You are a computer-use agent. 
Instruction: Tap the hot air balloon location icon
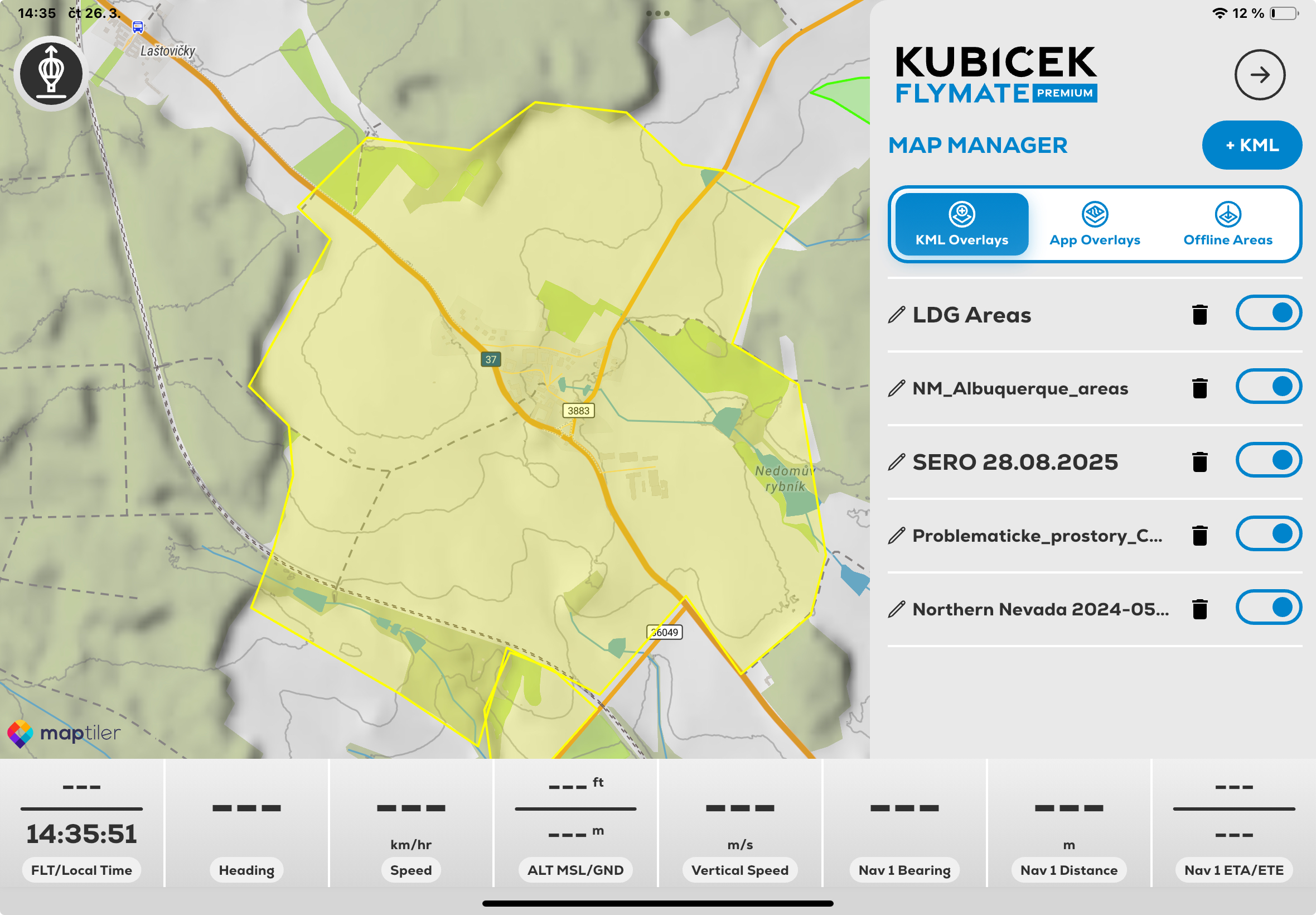click(51, 74)
